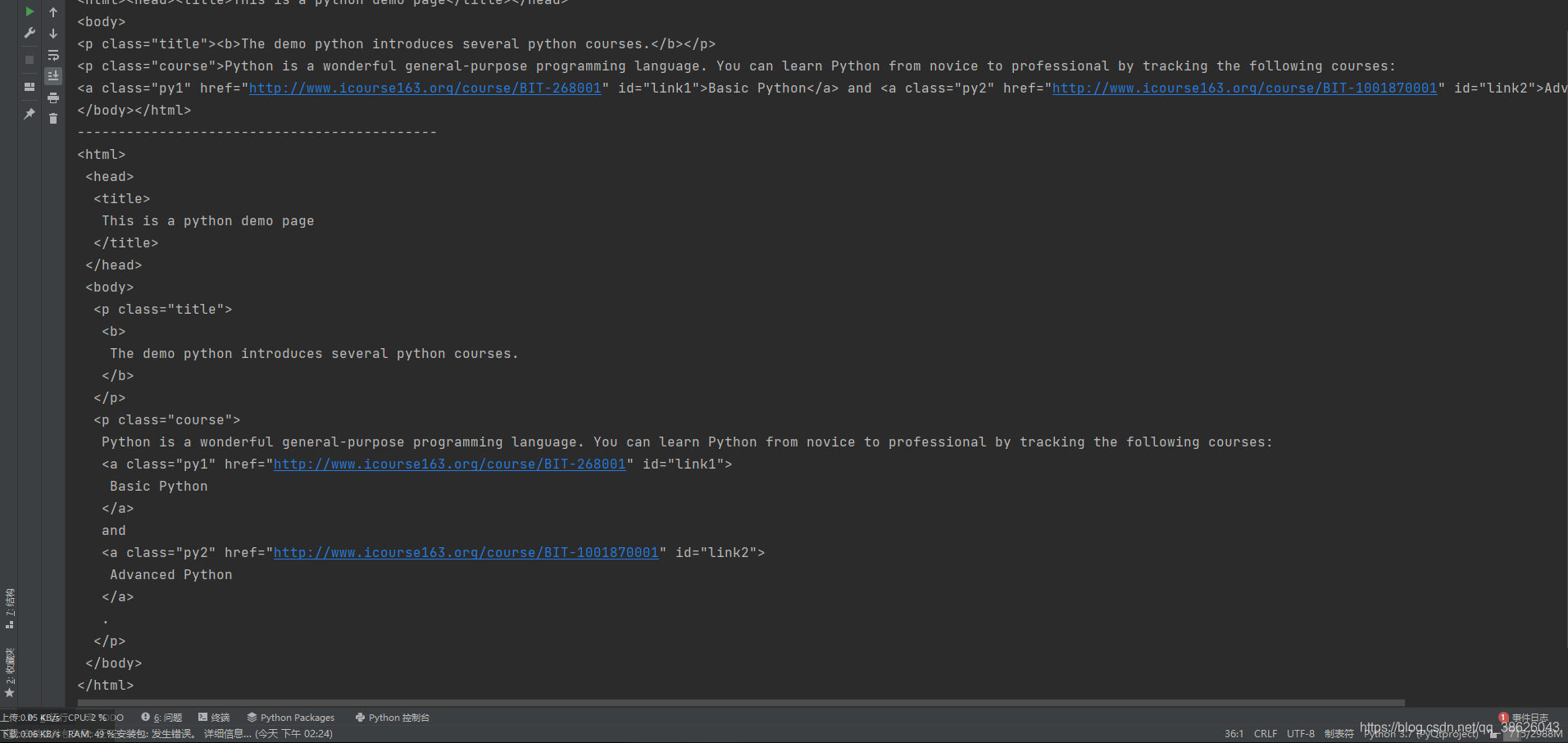Viewport: 1568px width, 743px height.
Task: Open run configuration with the wrench icon
Action: (x=30, y=34)
